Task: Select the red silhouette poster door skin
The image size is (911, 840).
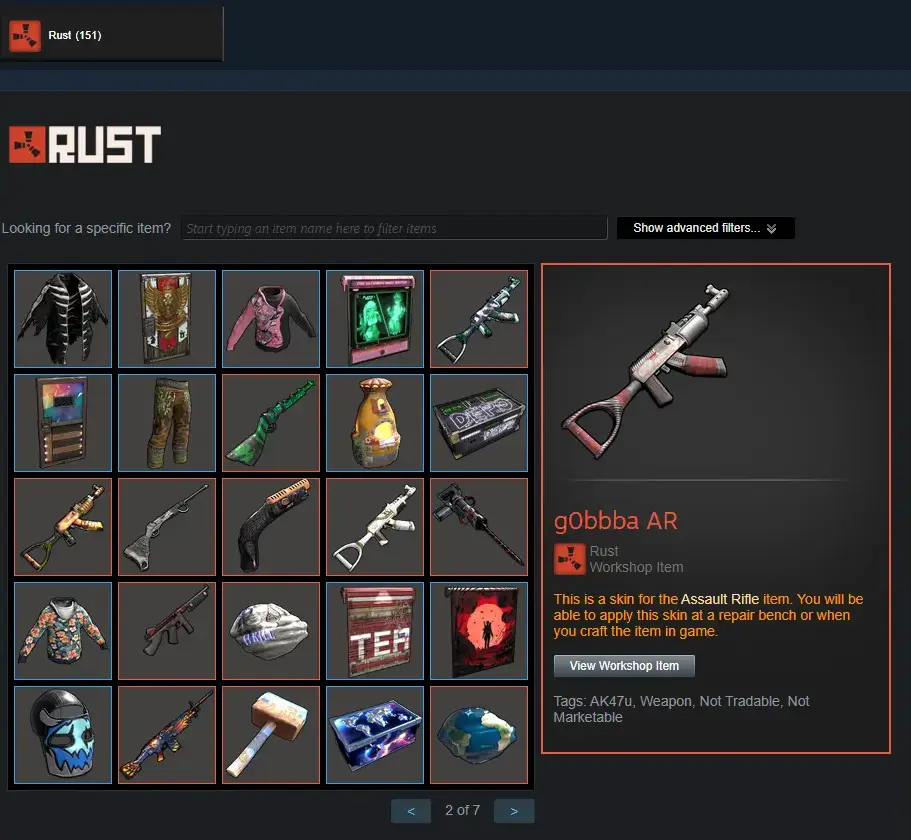Action: pos(479,631)
